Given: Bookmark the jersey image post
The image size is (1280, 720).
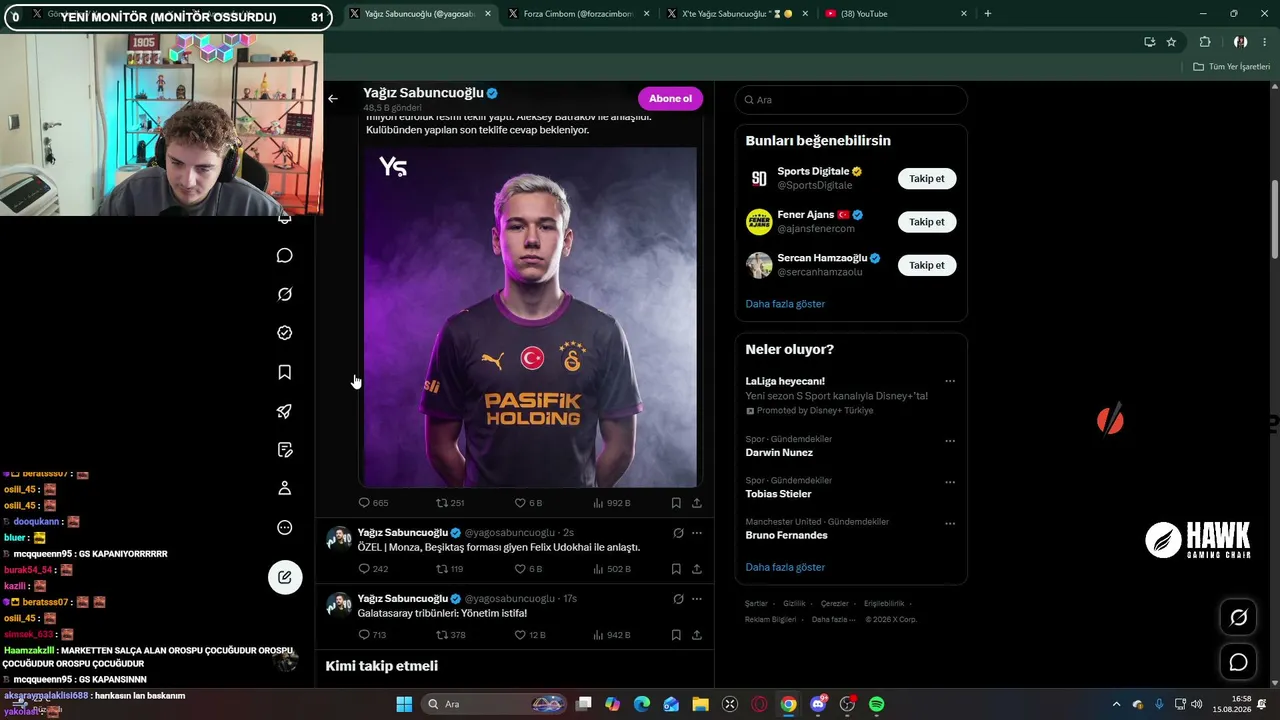Looking at the screenshot, I should pos(676,503).
